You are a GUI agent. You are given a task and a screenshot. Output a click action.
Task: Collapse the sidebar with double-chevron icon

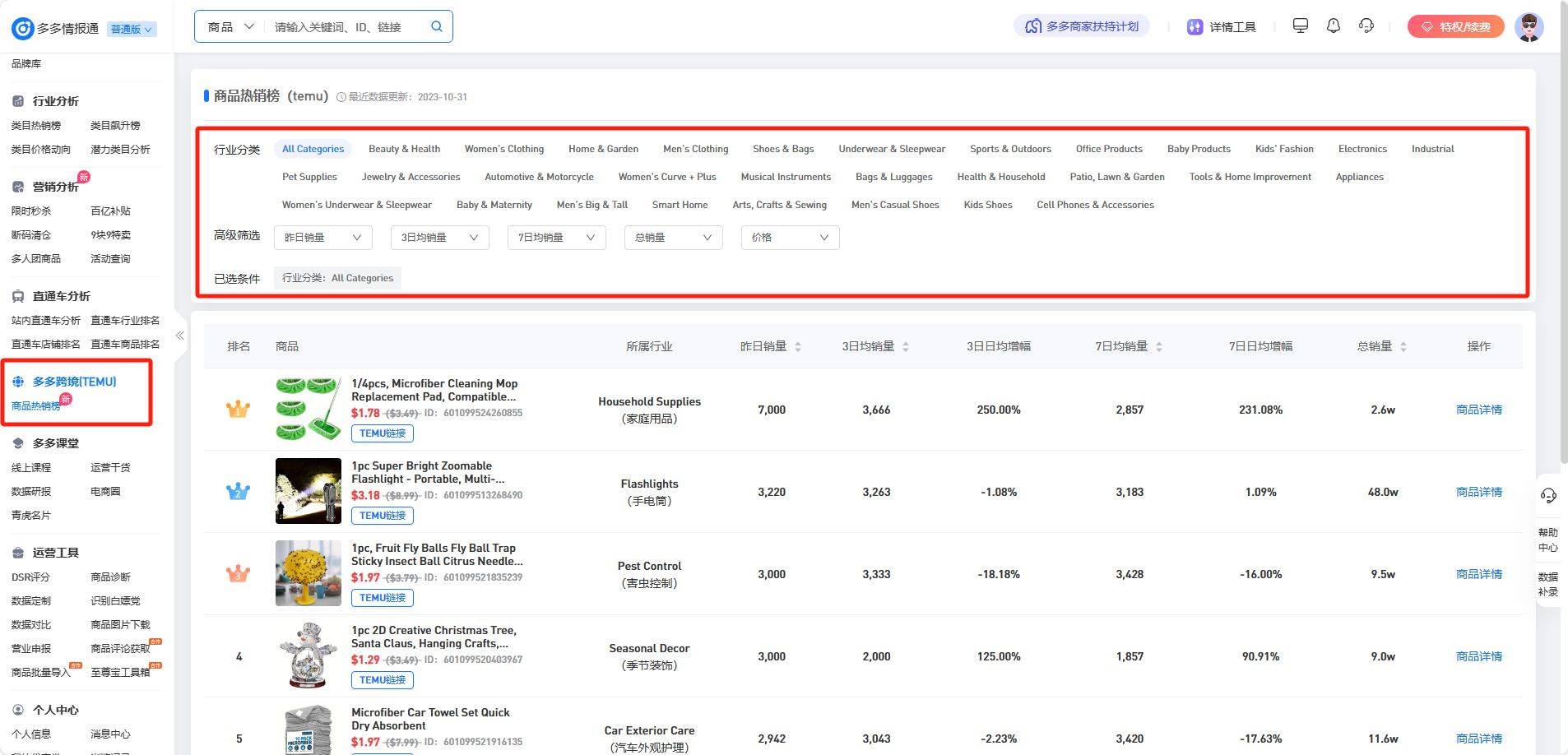point(179,336)
